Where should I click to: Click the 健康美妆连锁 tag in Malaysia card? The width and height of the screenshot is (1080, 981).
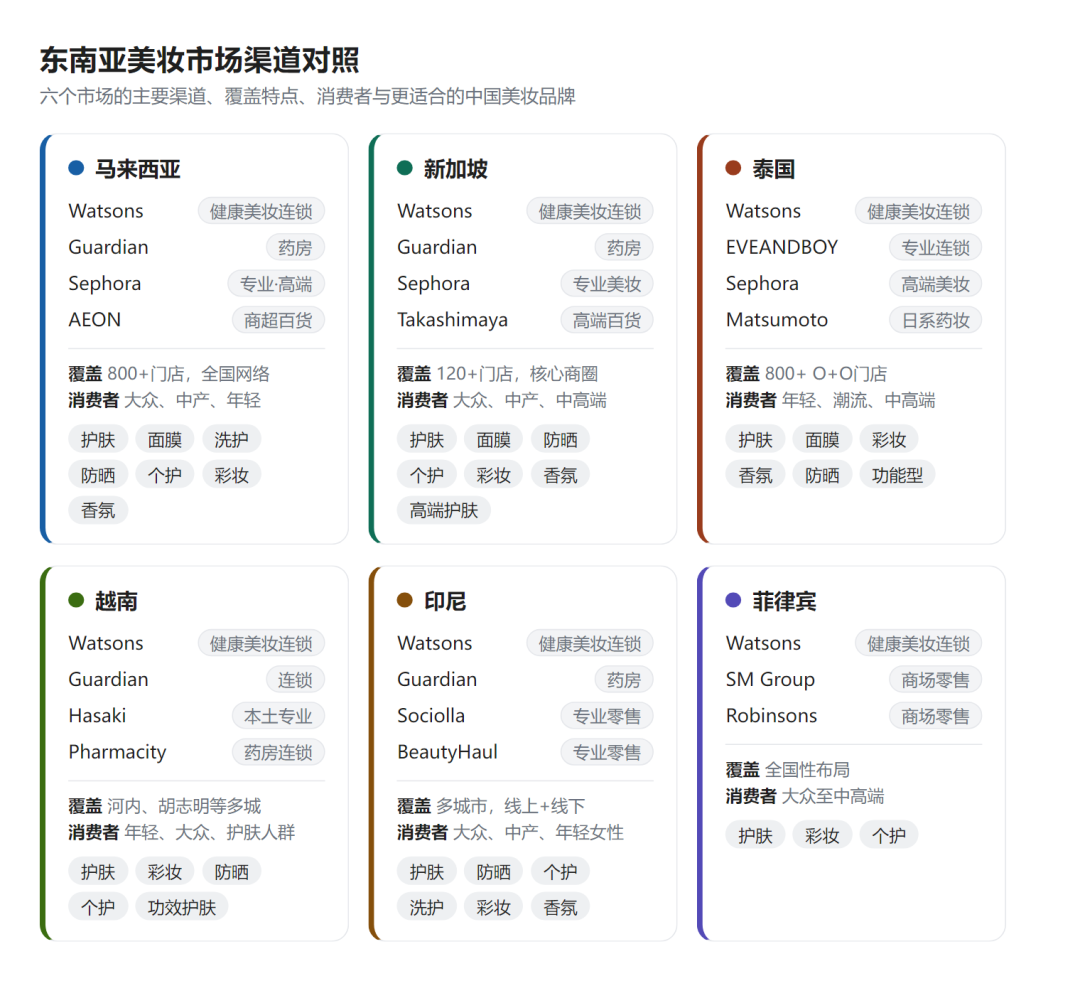pyautogui.click(x=261, y=211)
